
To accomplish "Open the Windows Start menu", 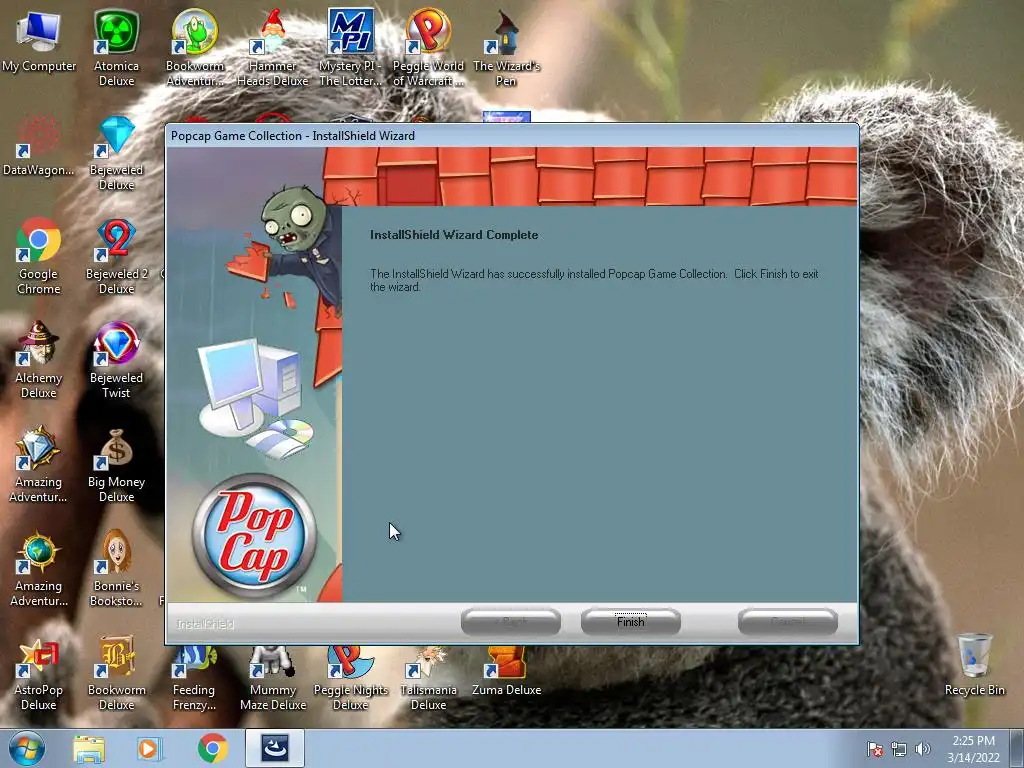I will [x=27, y=748].
